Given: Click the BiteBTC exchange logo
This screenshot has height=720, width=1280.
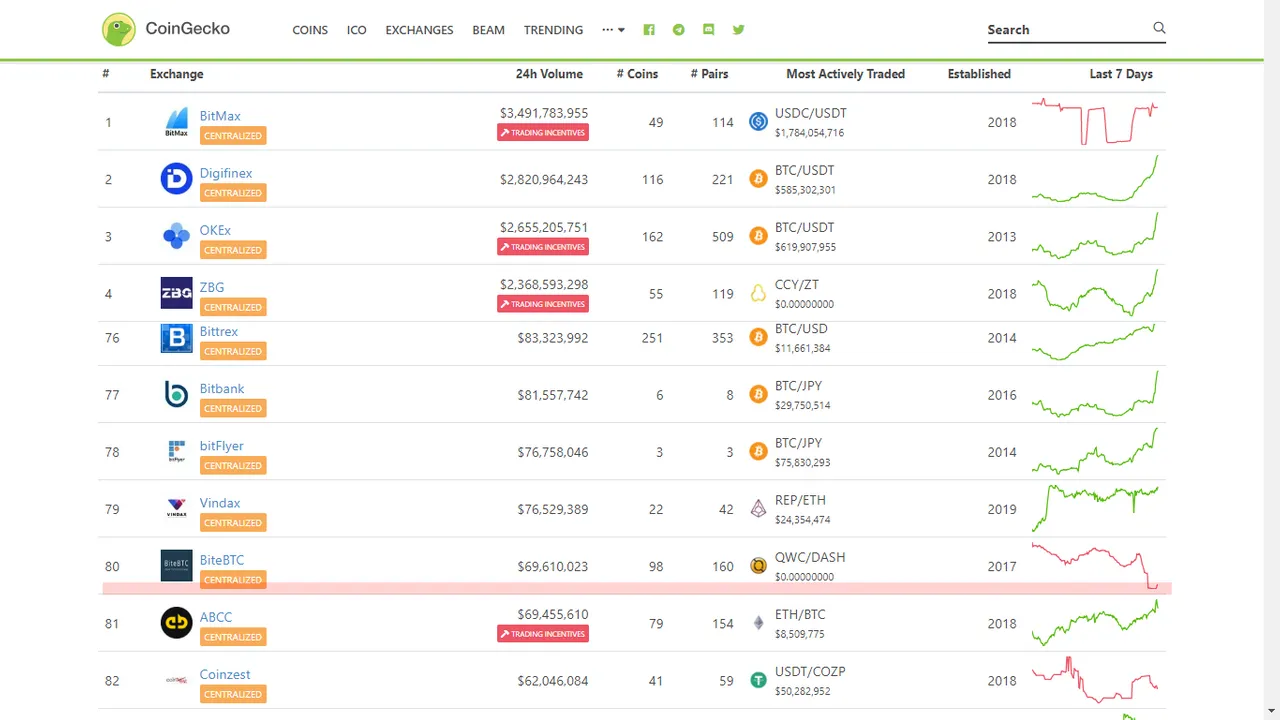Looking at the screenshot, I should tap(177, 566).
